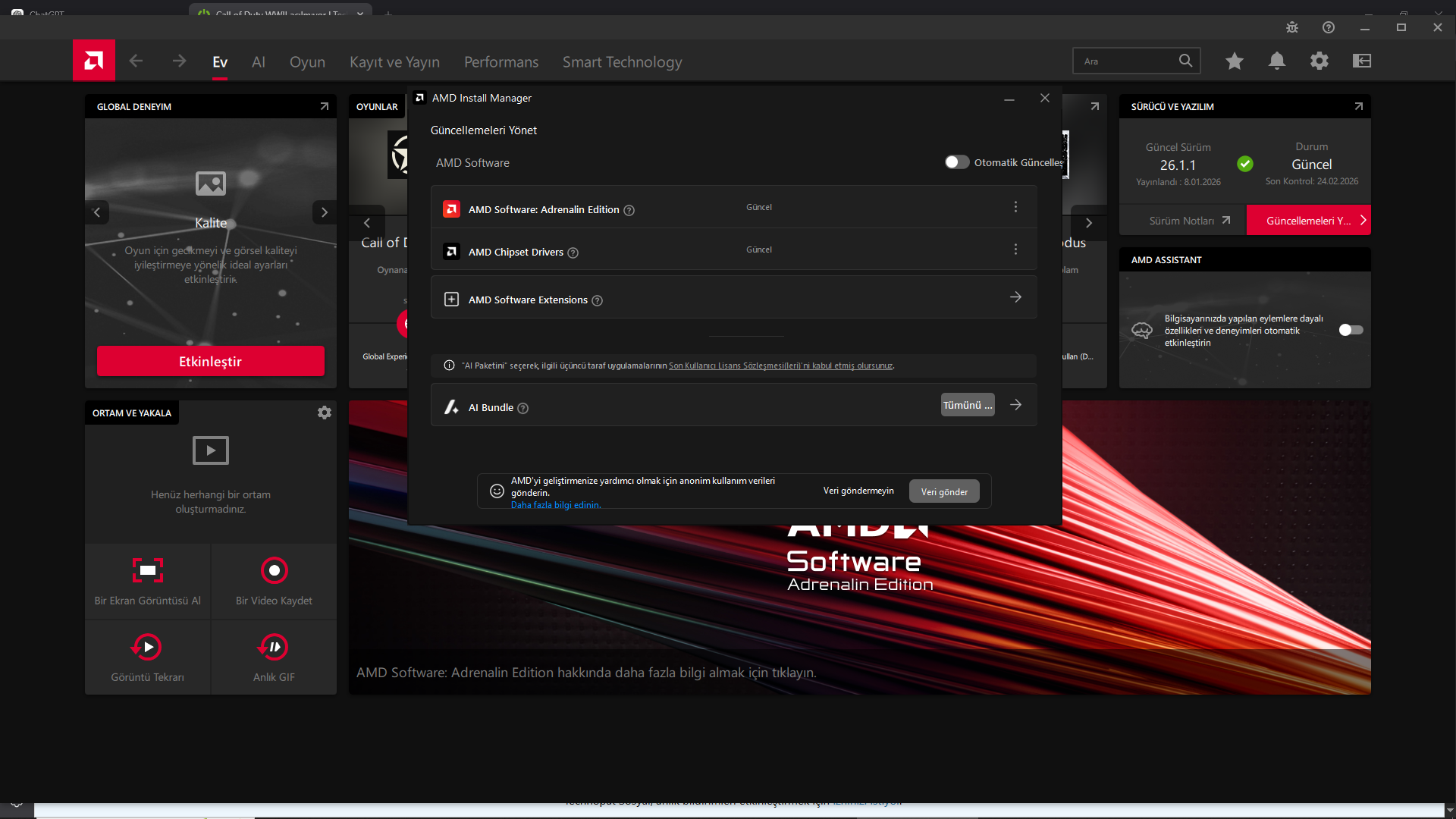Screen dimensions: 1456x819
Task: Open three-dot menu for AMD Chipset Drivers
Action: point(1015,249)
